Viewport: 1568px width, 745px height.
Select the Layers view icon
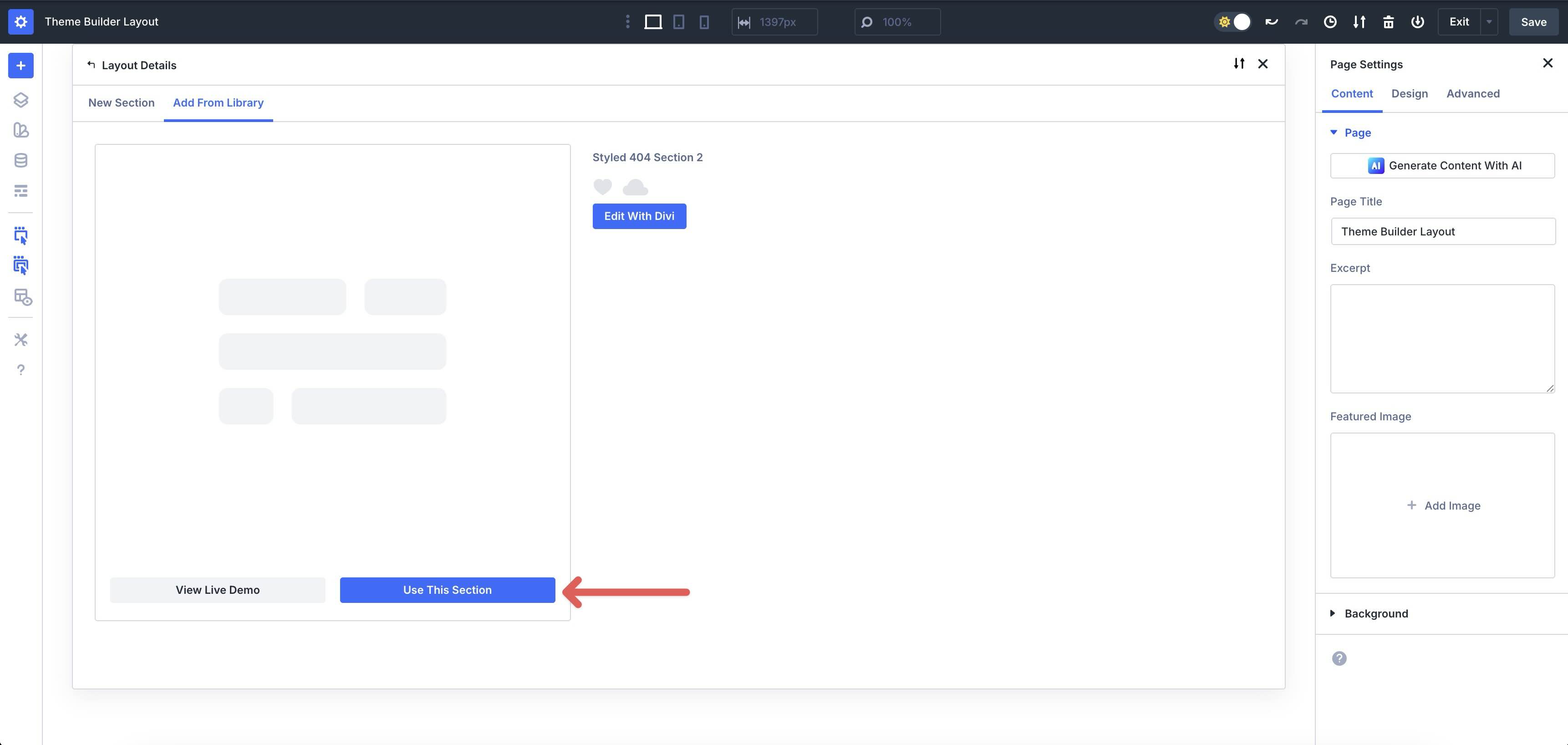click(x=20, y=100)
